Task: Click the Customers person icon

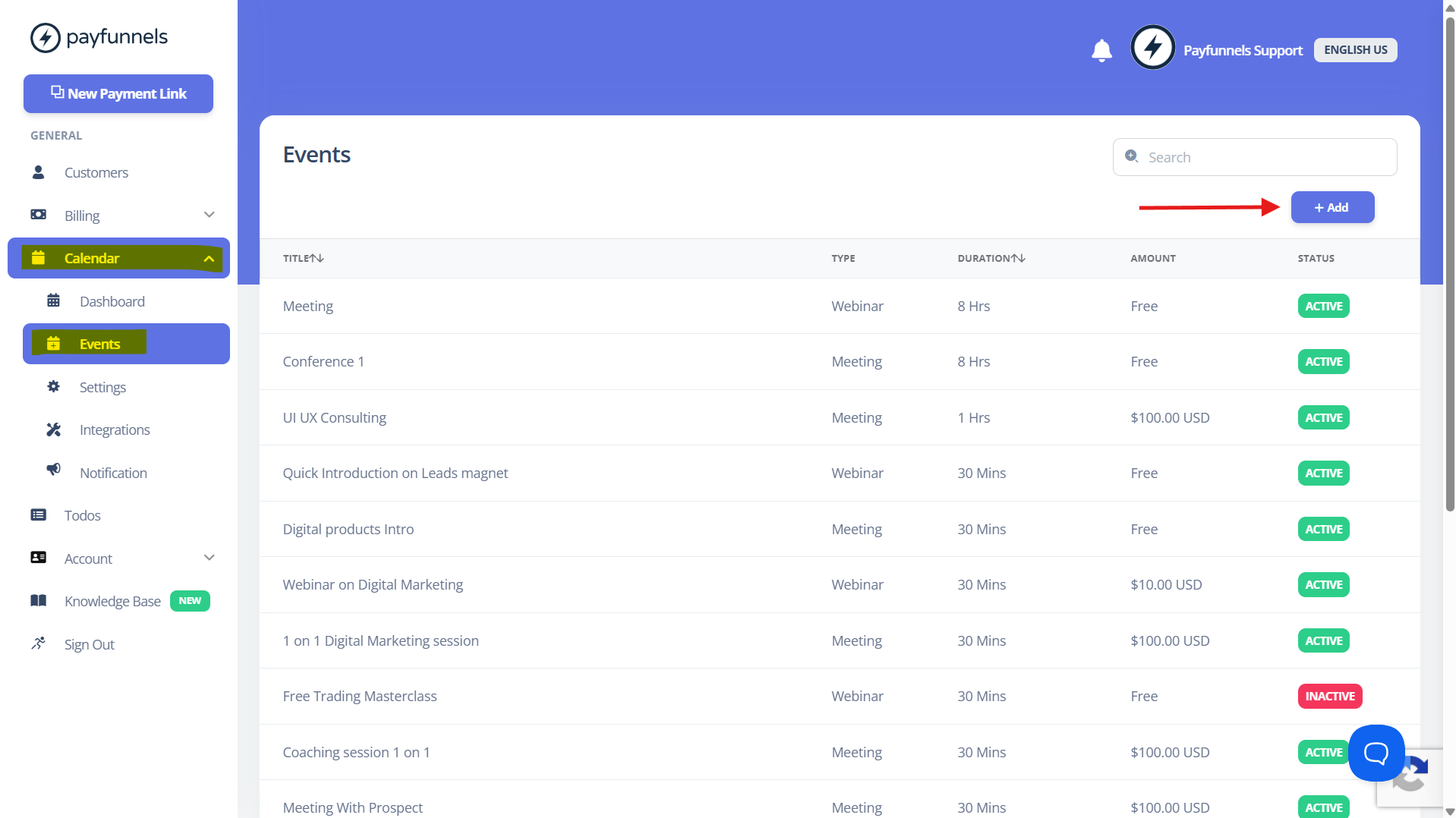Action: coord(38,172)
